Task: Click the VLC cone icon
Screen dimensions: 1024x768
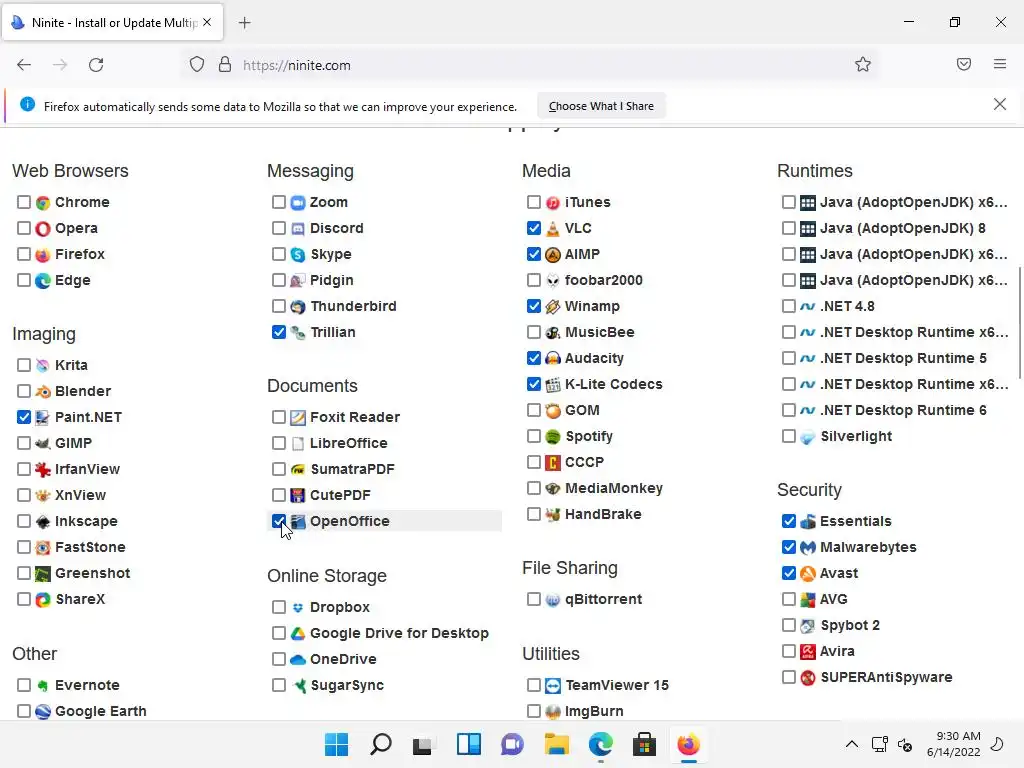Action: tap(552, 229)
